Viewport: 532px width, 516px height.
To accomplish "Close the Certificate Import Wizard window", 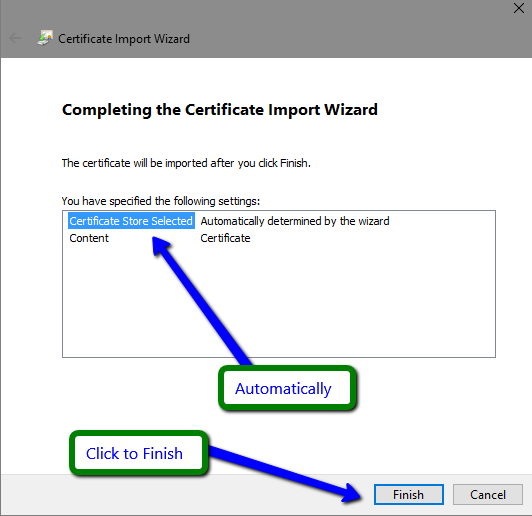I will click(519, 8).
